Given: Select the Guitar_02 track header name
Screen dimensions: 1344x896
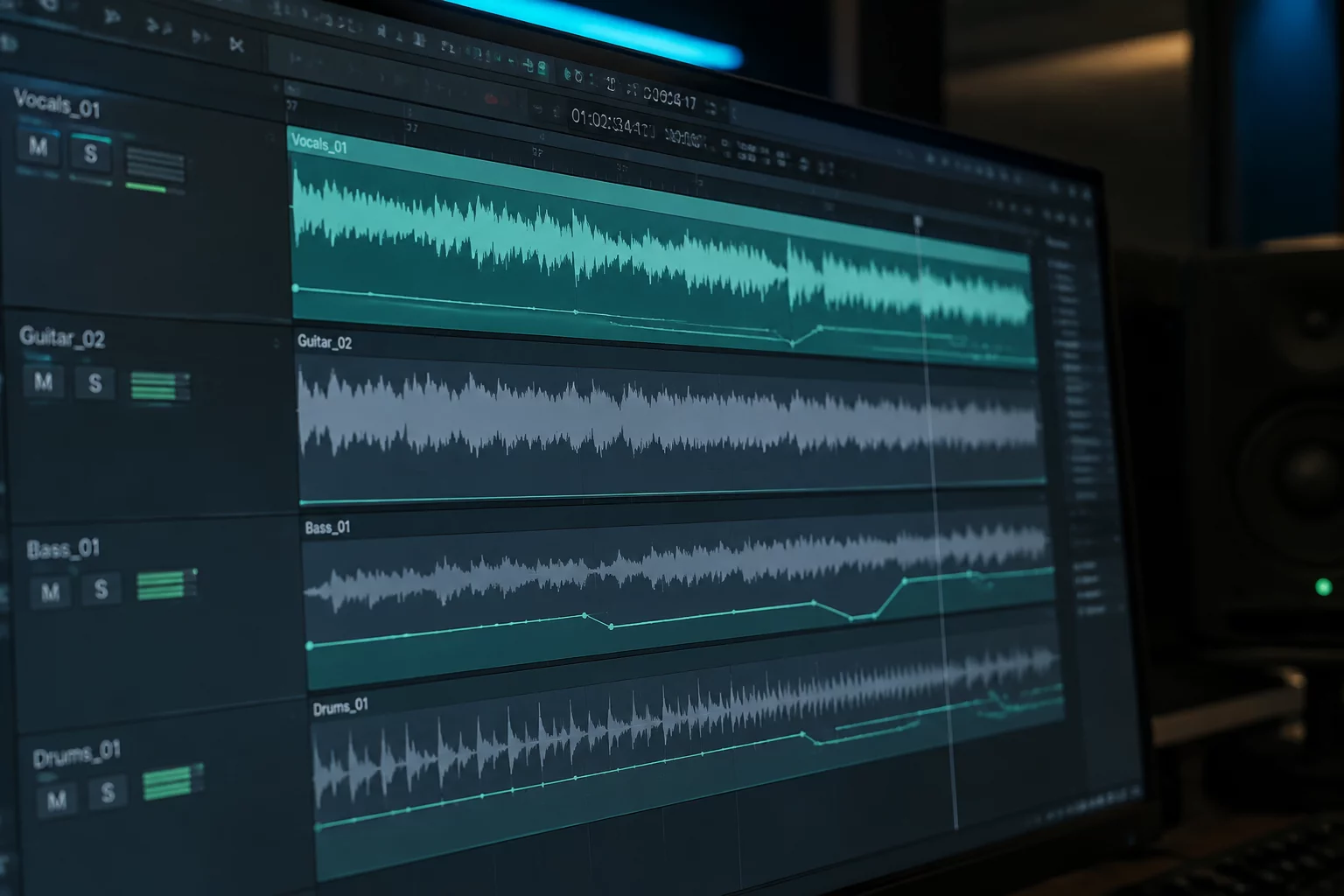Looking at the screenshot, I should click(62, 337).
